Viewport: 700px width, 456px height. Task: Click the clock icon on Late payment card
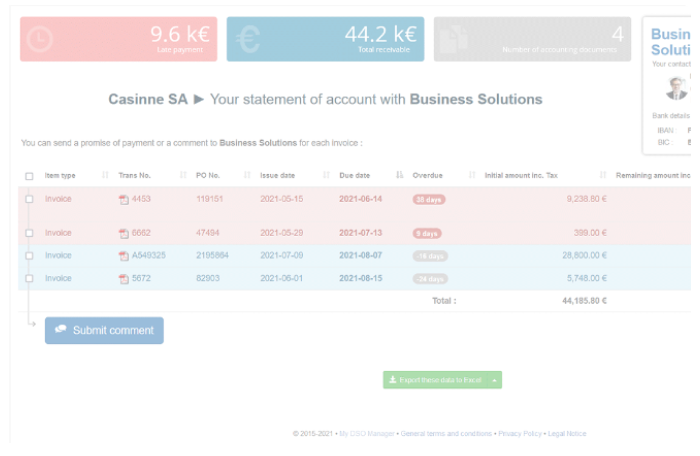click(x=39, y=38)
